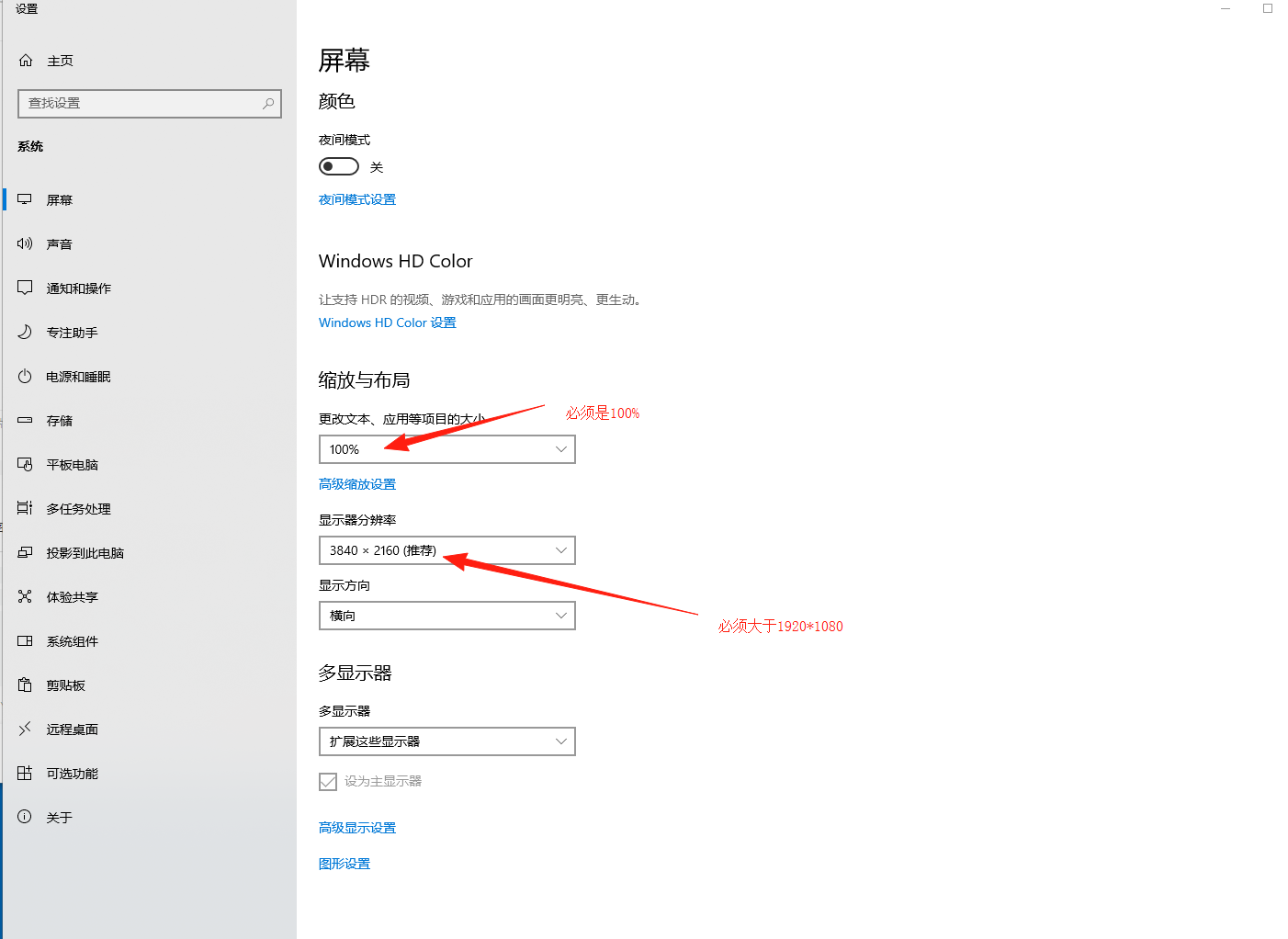This screenshot has width=1288, height=939.
Task: Expand the 100% scaling dropdown
Action: click(x=446, y=449)
